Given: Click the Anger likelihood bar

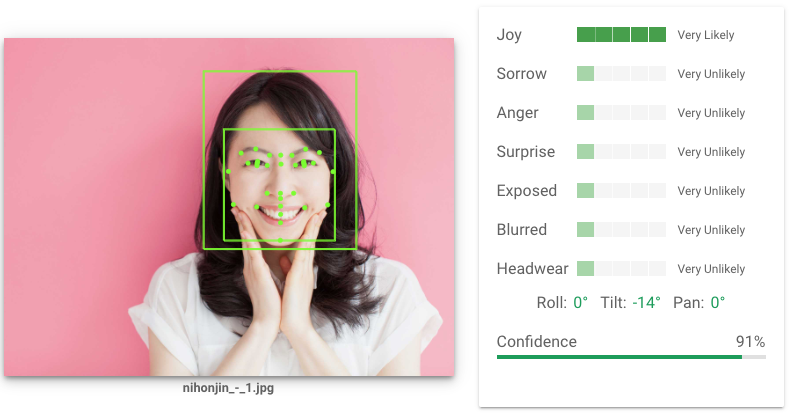Looking at the screenshot, I should click(621, 112).
